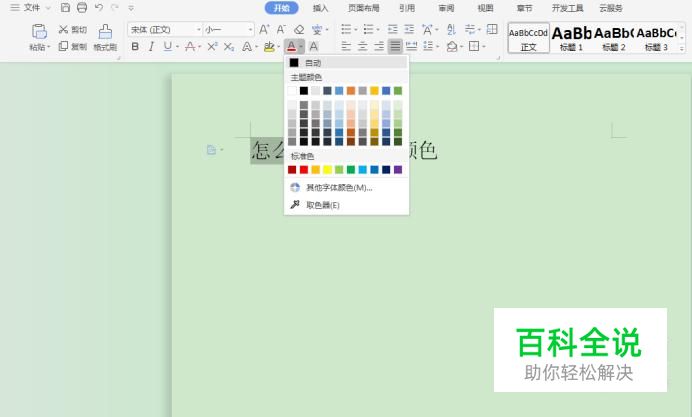Switch to the 页面布局 tab
The height and width of the screenshot is (417, 692).
coord(364,8)
